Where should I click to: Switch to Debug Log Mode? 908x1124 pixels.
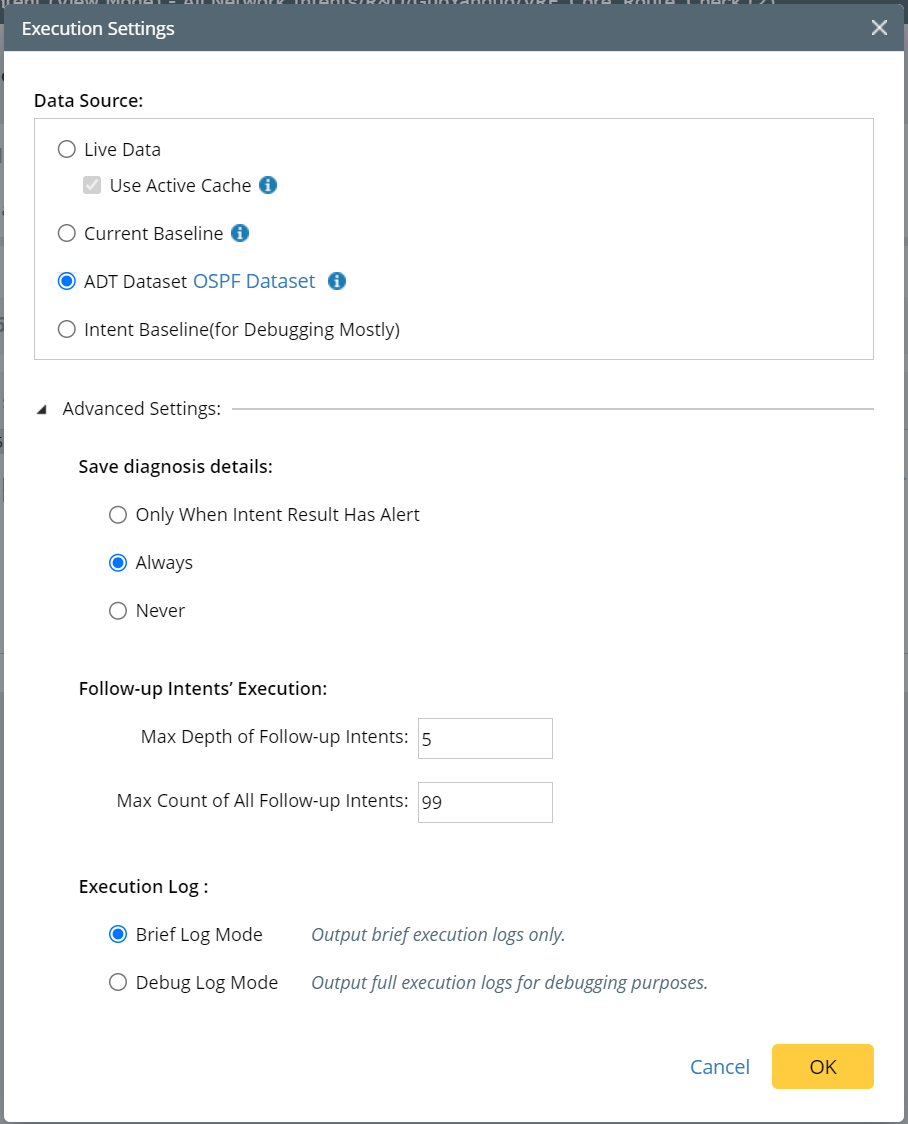pyautogui.click(x=118, y=983)
